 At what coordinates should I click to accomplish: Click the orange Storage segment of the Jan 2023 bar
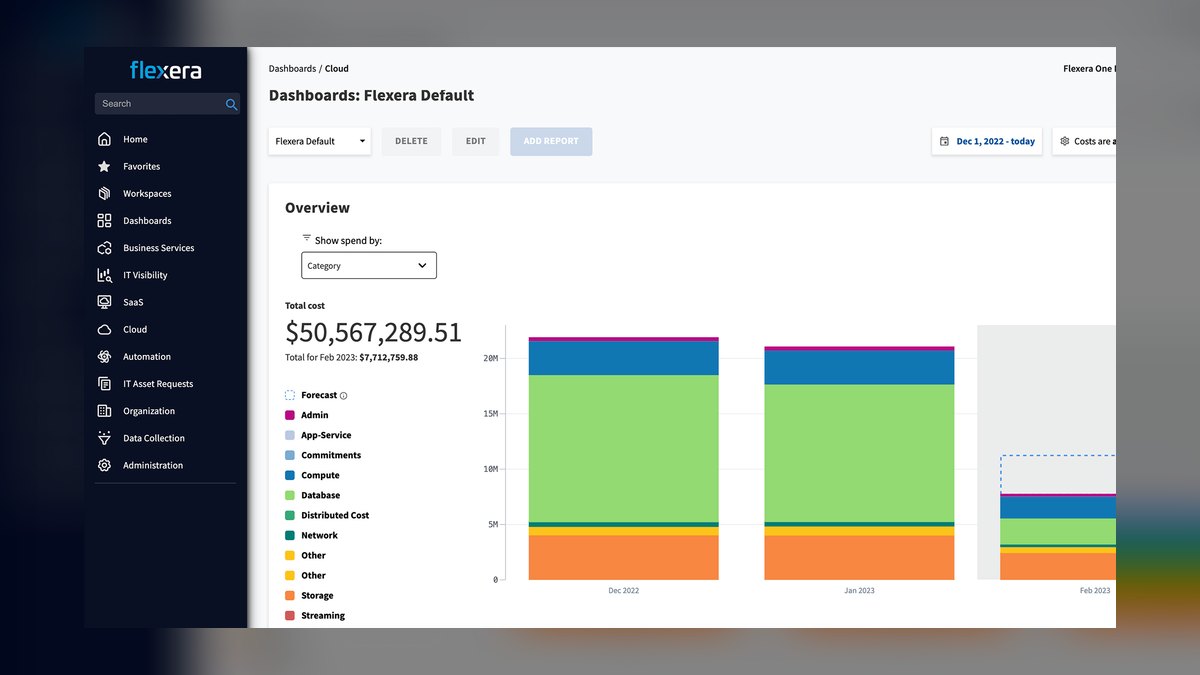tap(859, 558)
